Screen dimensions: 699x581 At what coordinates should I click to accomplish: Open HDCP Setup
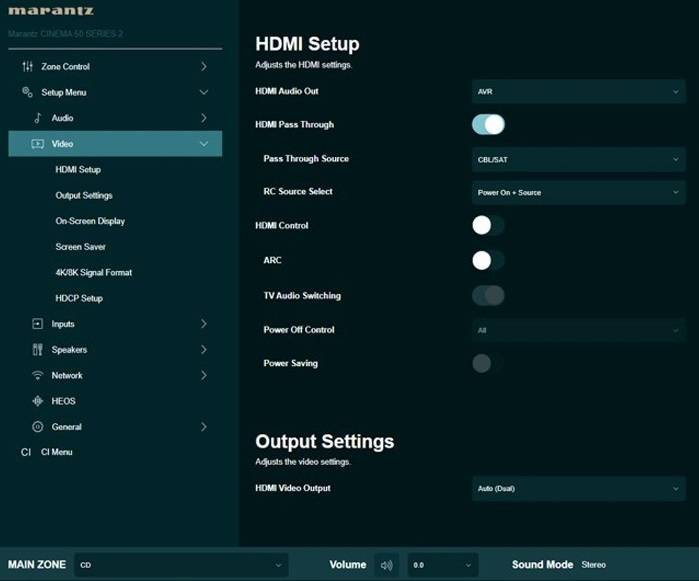tap(79, 298)
